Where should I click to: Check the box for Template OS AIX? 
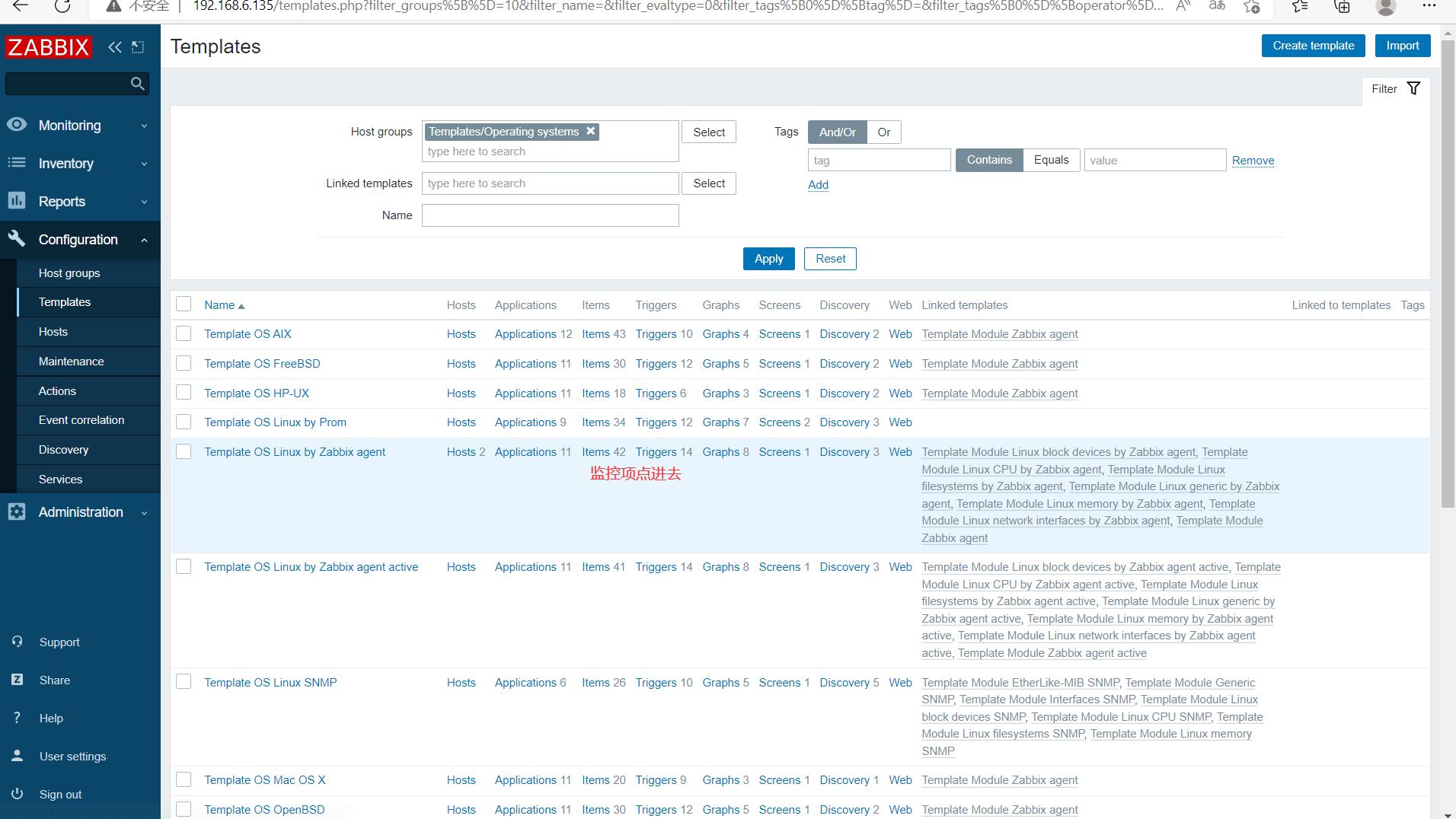pyautogui.click(x=184, y=333)
